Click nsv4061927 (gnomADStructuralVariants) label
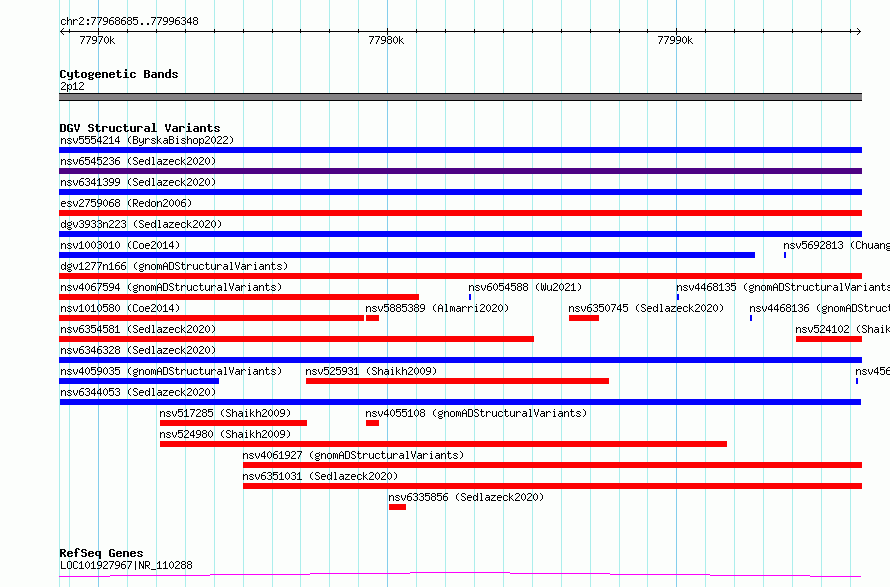This screenshot has height=587, width=890. coord(353,455)
